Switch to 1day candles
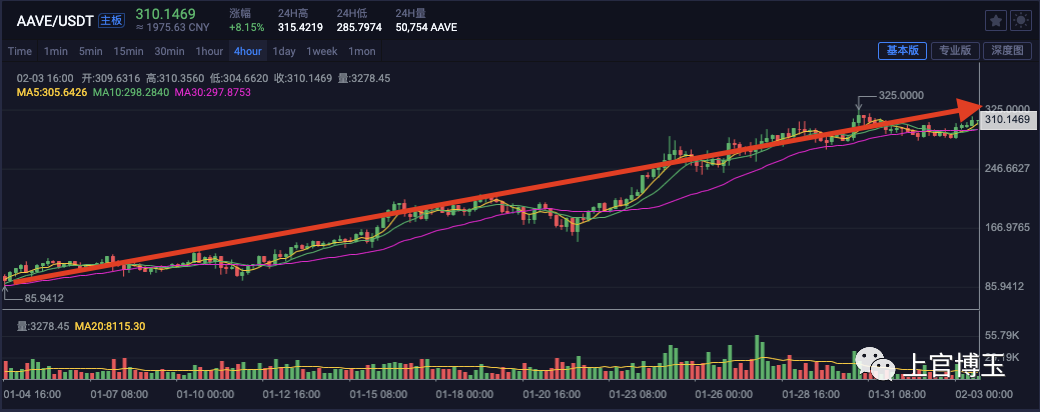1040x412 pixels. [284, 51]
